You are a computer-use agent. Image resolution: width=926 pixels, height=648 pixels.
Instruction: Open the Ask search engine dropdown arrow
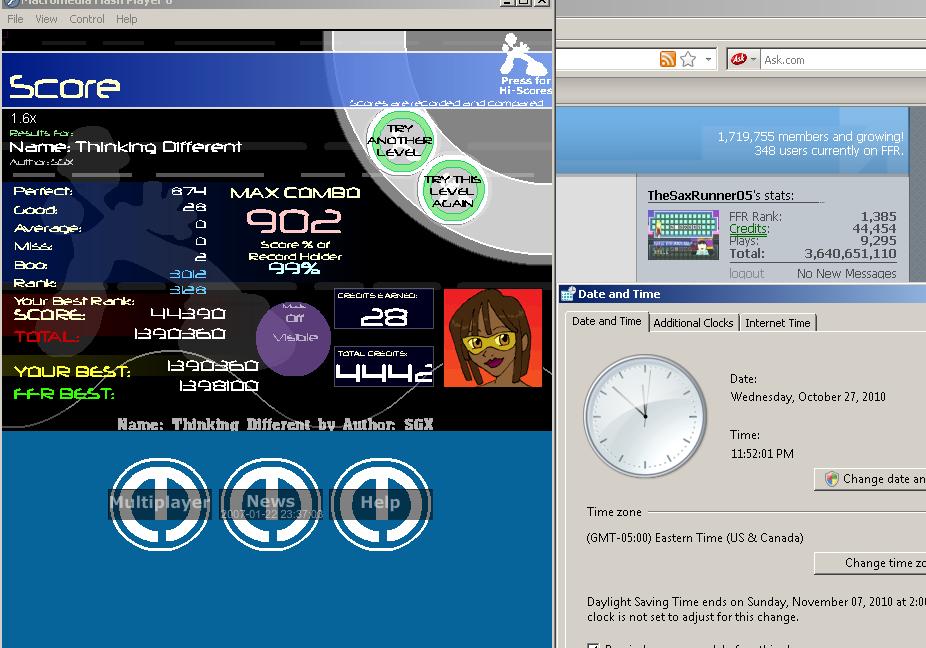click(754, 59)
